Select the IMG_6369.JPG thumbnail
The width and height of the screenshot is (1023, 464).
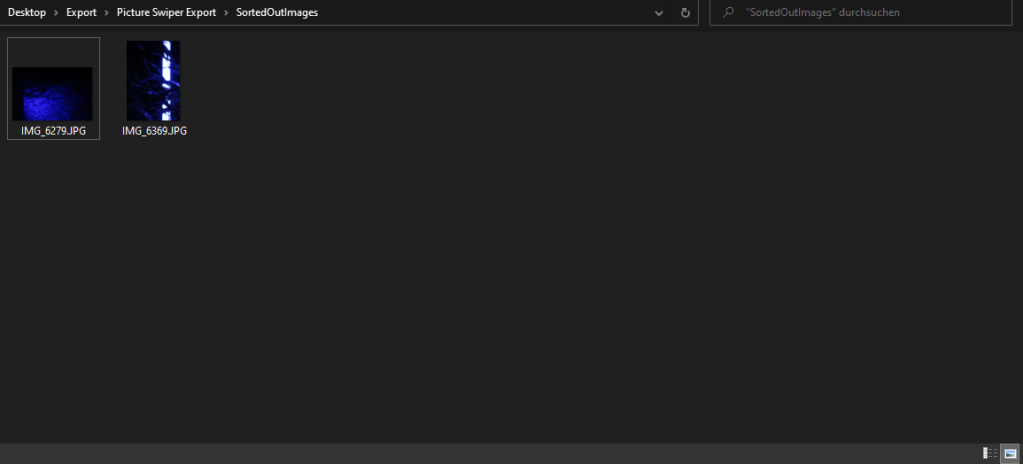pyautogui.click(x=153, y=80)
